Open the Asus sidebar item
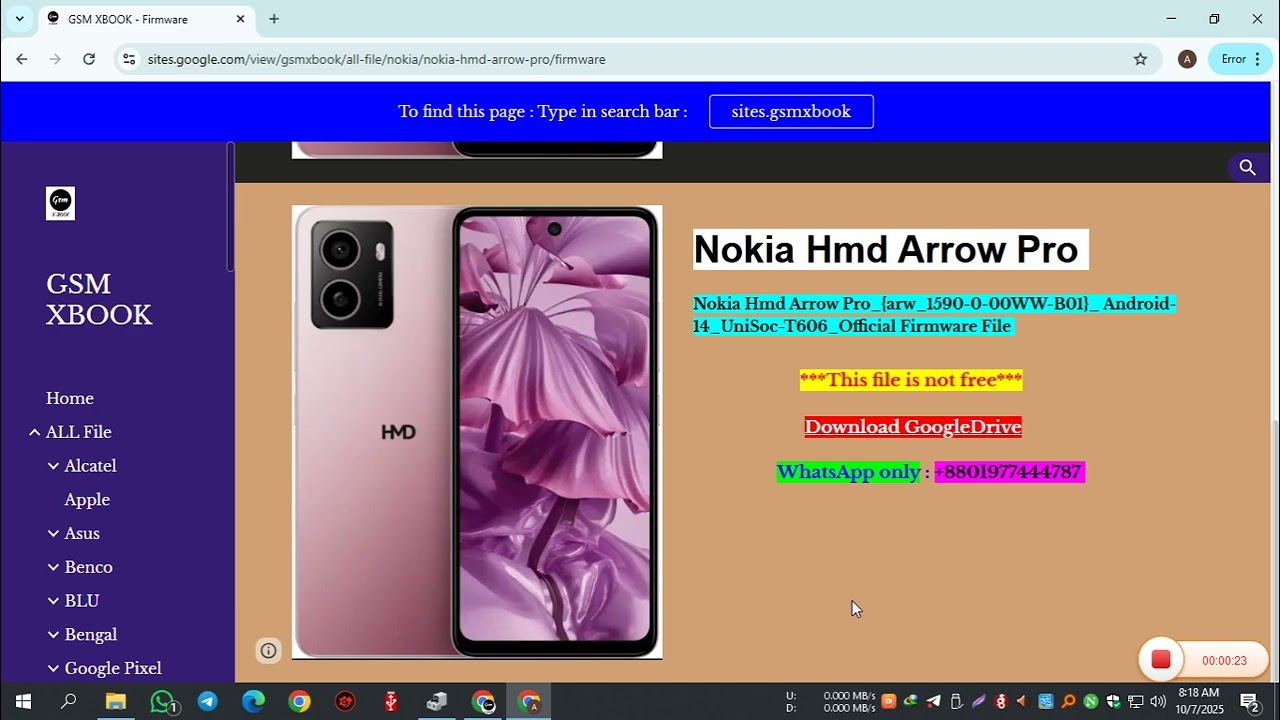 [82, 533]
